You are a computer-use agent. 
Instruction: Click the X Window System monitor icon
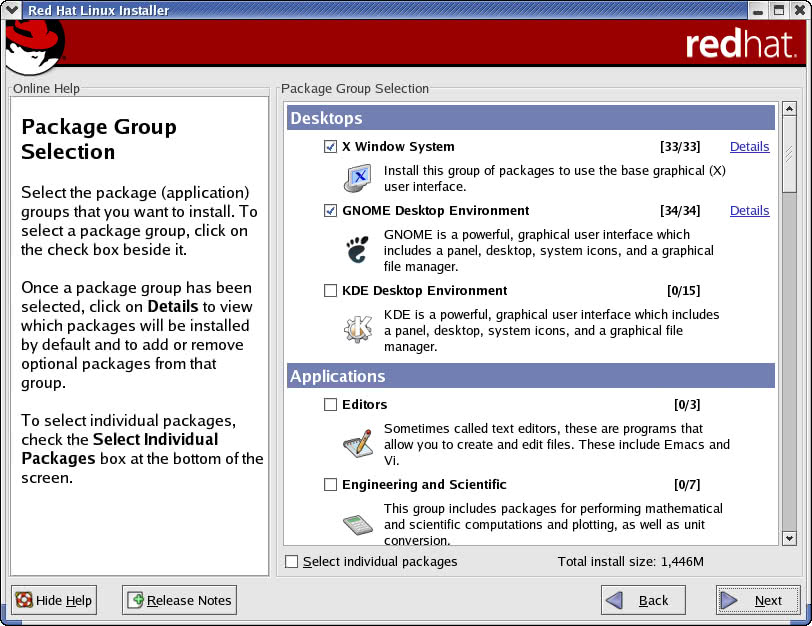(x=358, y=178)
